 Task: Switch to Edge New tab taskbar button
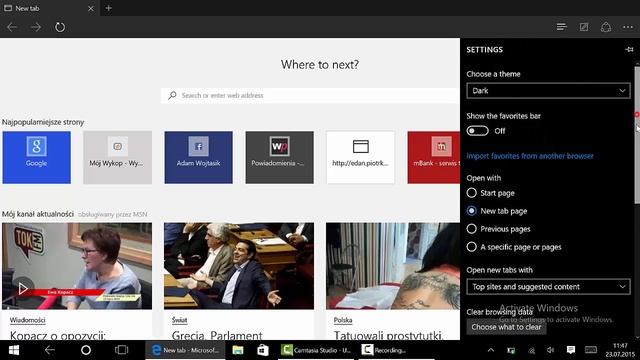[x=186, y=350]
